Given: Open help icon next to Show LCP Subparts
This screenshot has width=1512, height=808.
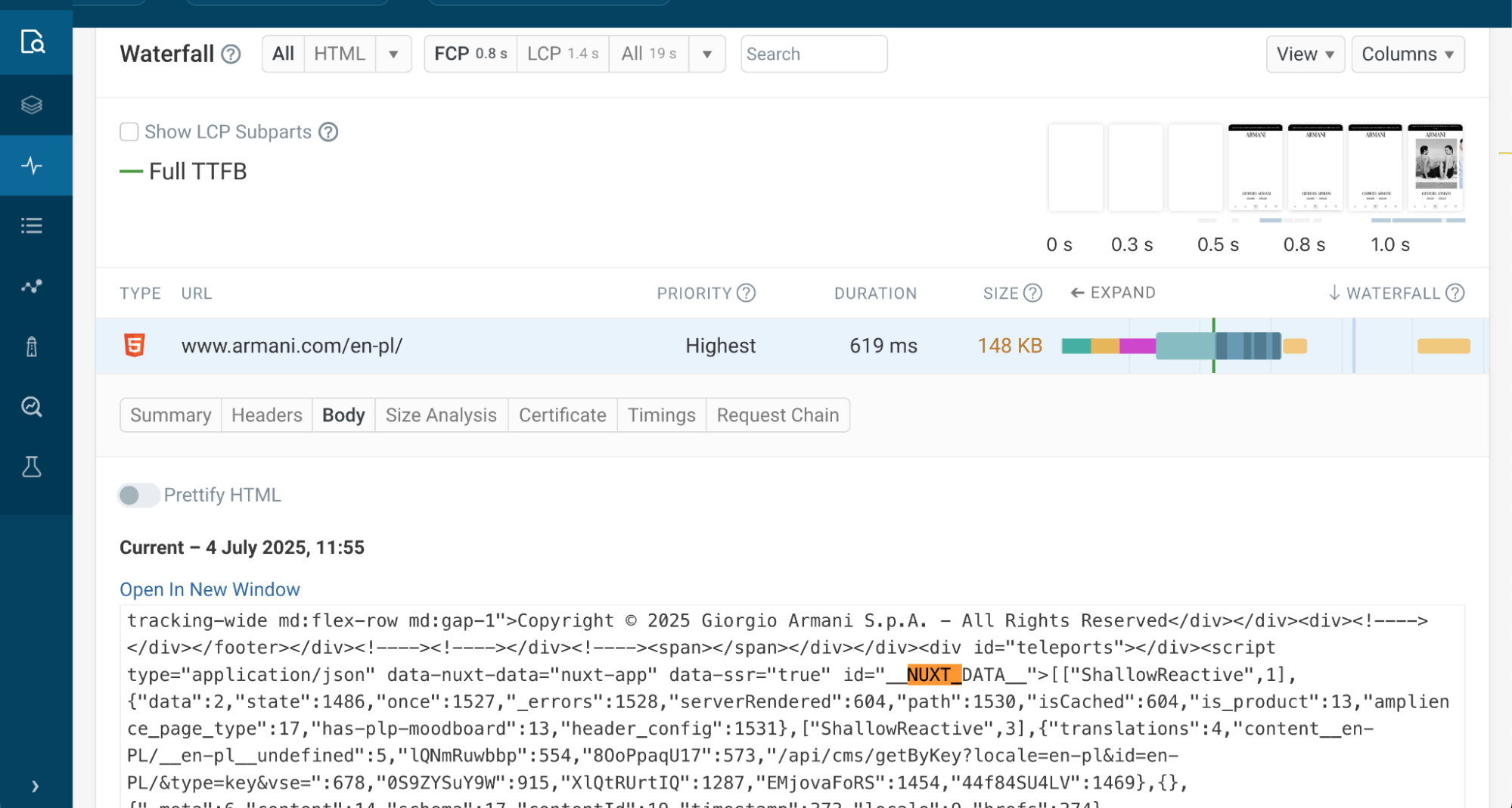Looking at the screenshot, I should [328, 132].
